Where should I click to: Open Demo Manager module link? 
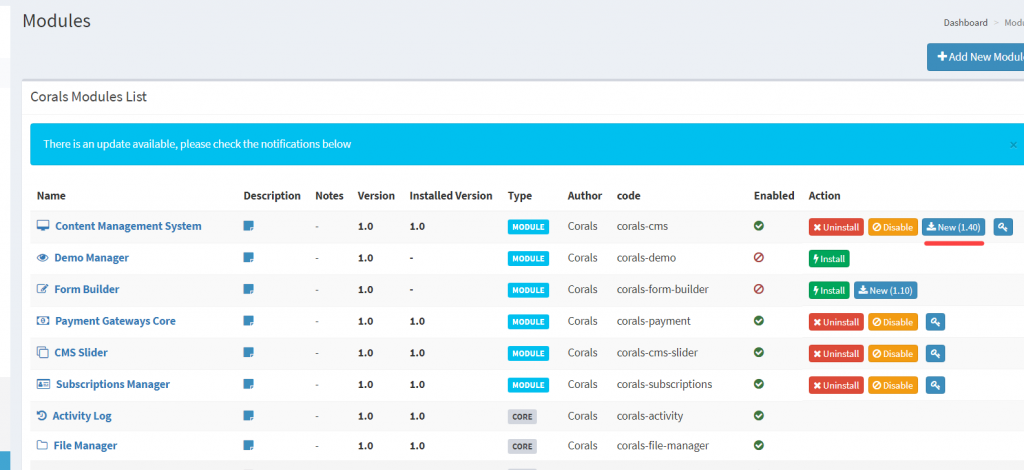tap(91, 258)
